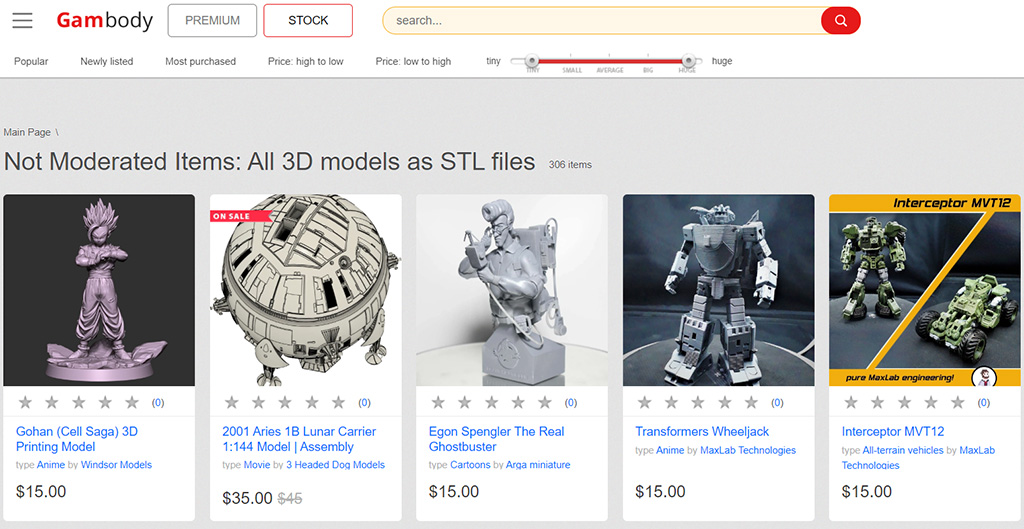Click the size slider track at AVERAGE
The image size is (1024, 529).
609,61
